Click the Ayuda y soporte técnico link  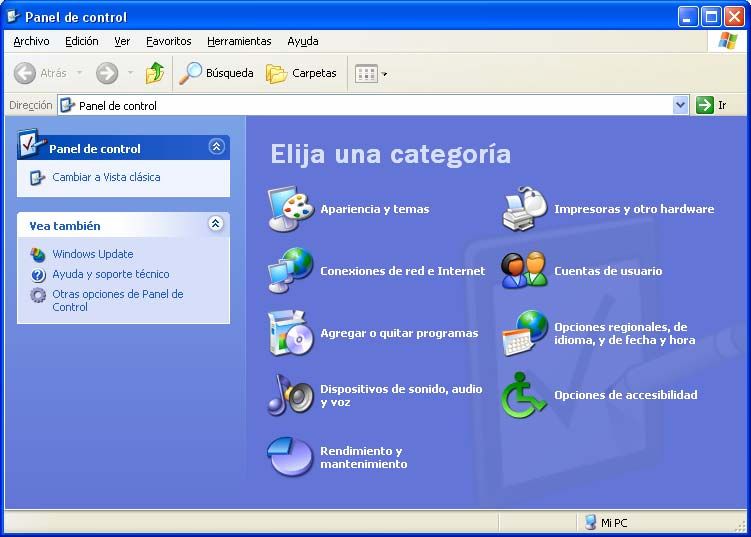[111, 274]
